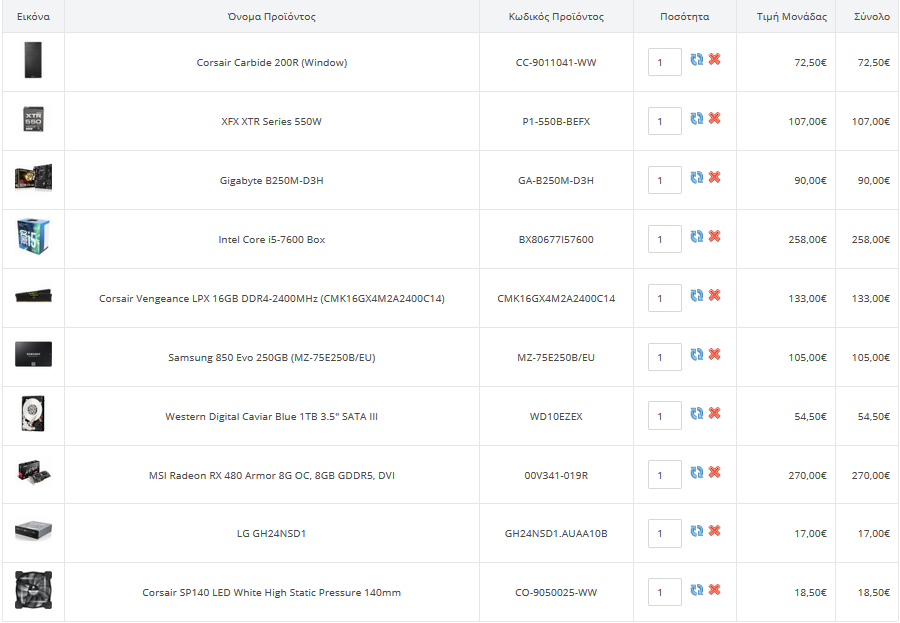Viewport: 900px width, 623px height.
Task: Remove Gigabyte B250M-D3H from cart
Action: point(715,177)
